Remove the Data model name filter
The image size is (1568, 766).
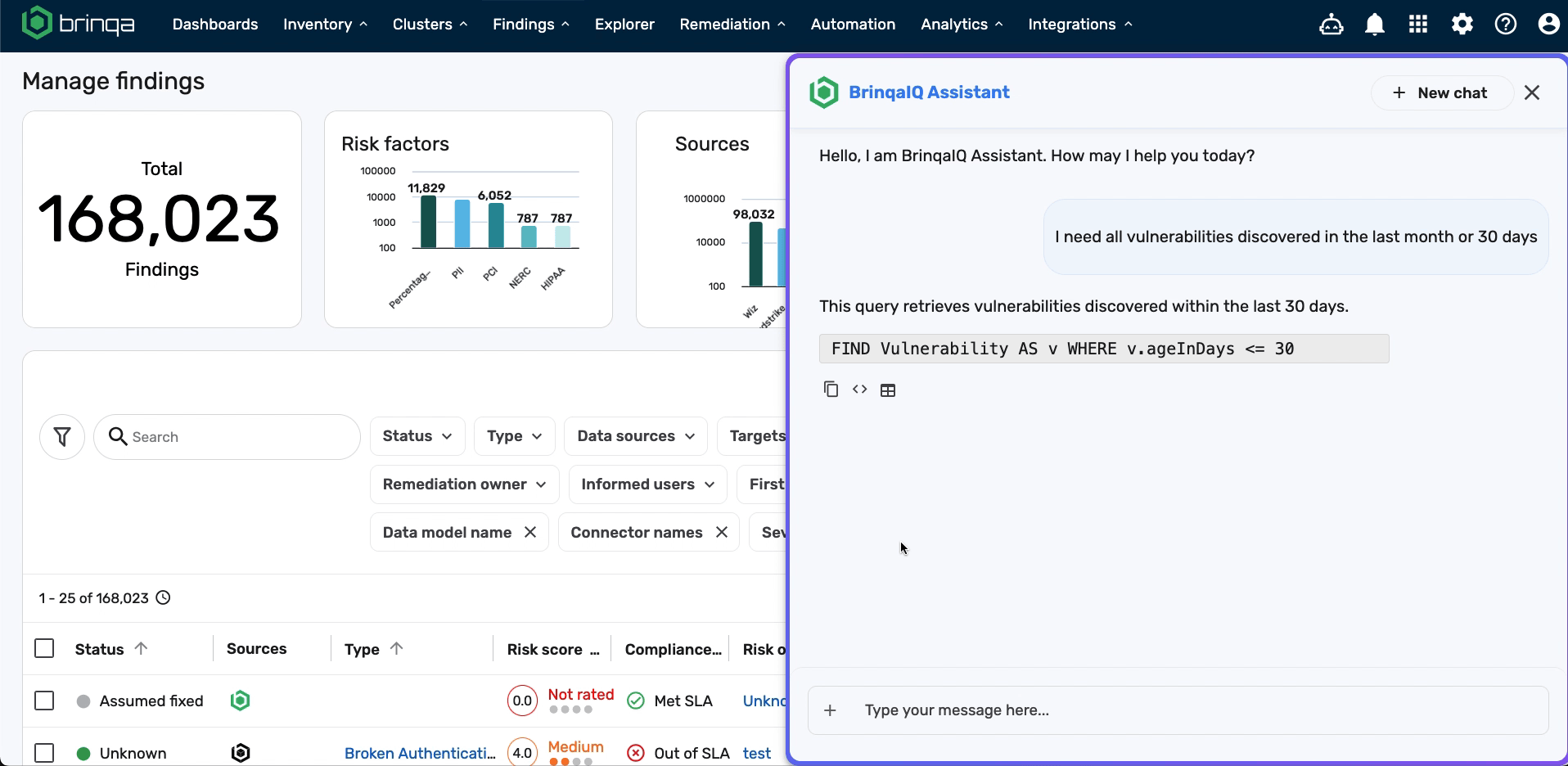(530, 532)
